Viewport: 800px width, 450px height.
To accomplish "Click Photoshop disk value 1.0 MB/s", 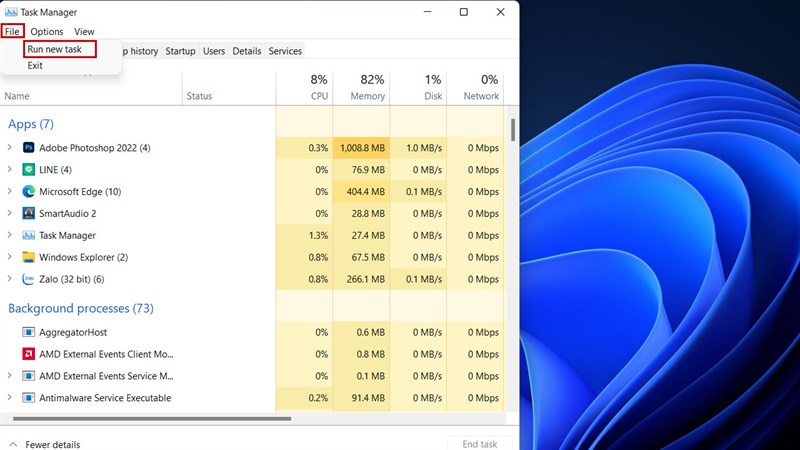I will (x=424, y=148).
